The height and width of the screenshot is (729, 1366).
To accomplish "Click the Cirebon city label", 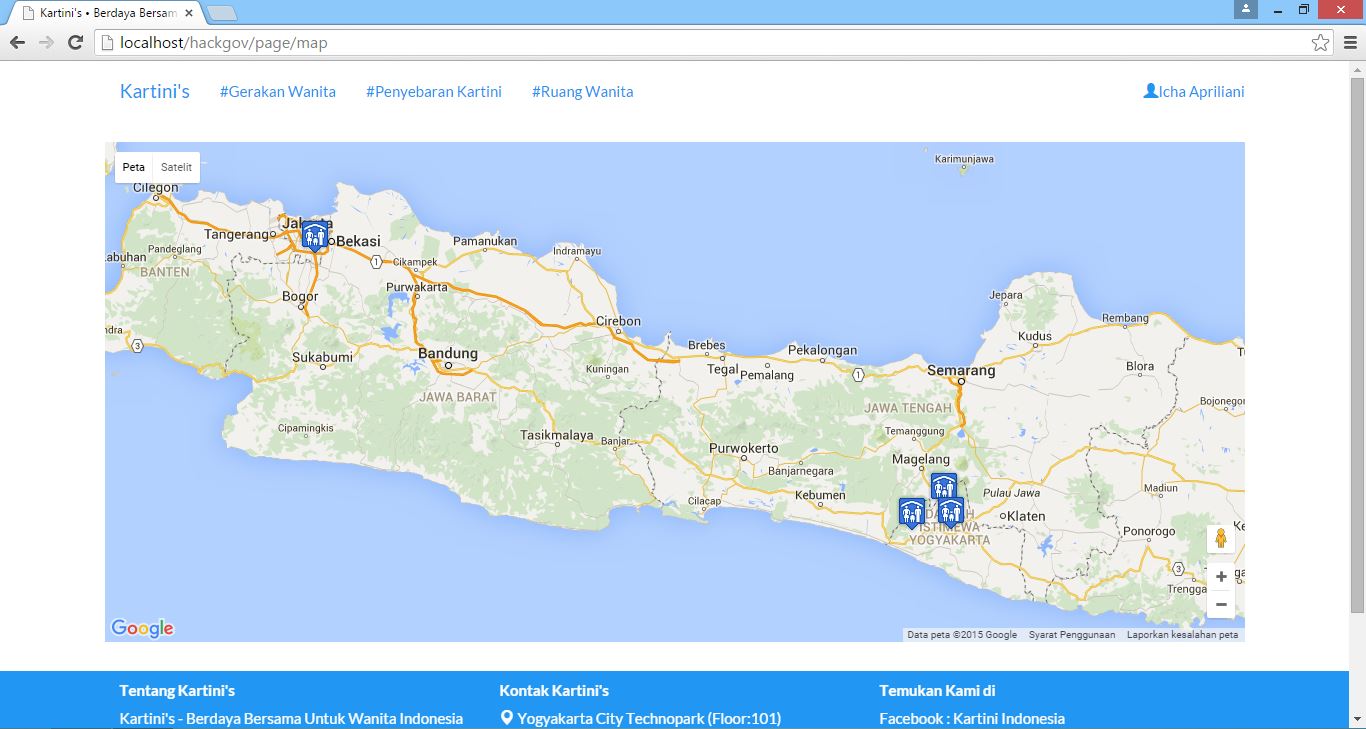I will (618, 321).
